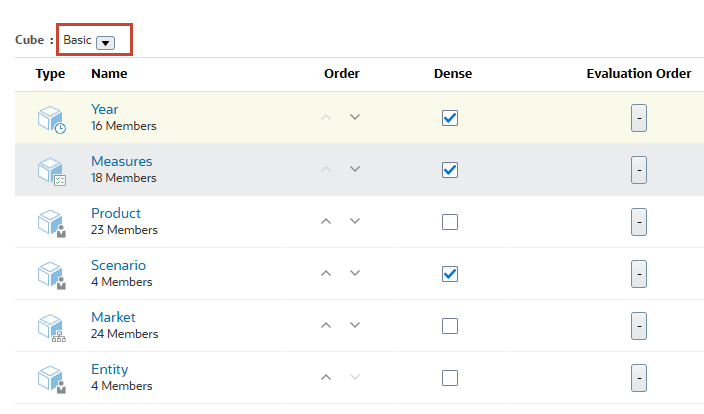
Task: Click the Name column header
Action: tap(109, 73)
